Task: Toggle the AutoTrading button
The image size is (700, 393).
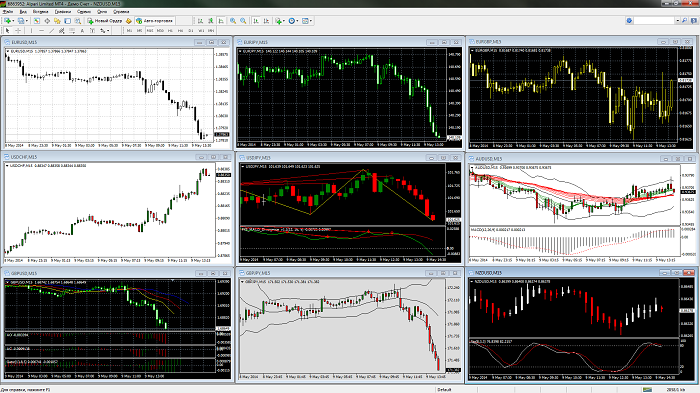Action: click(x=155, y=21)
